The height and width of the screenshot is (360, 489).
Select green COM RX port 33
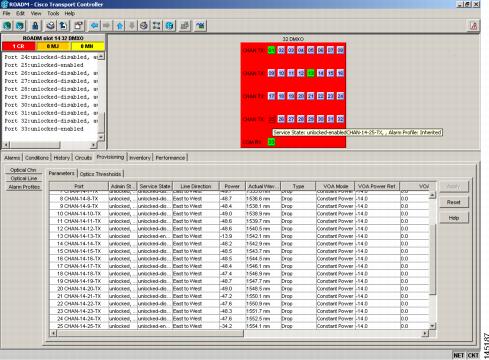271,142
